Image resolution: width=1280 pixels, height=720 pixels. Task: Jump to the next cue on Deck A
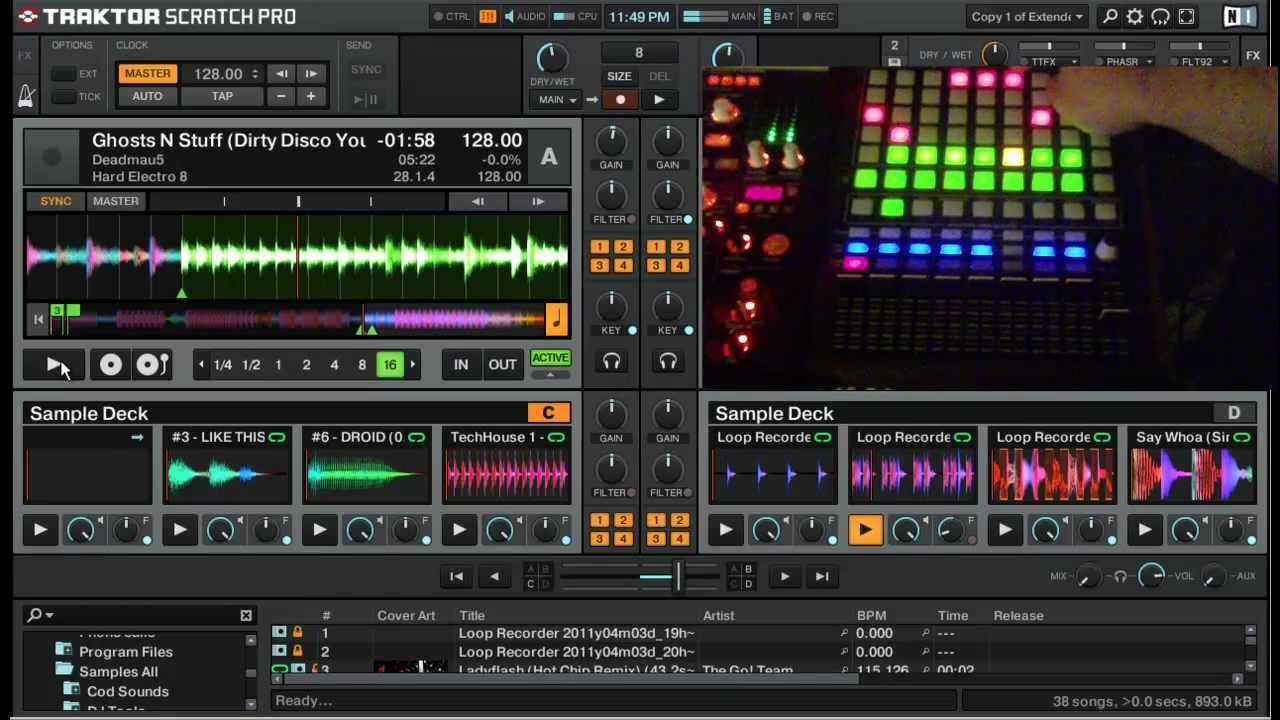538,201
